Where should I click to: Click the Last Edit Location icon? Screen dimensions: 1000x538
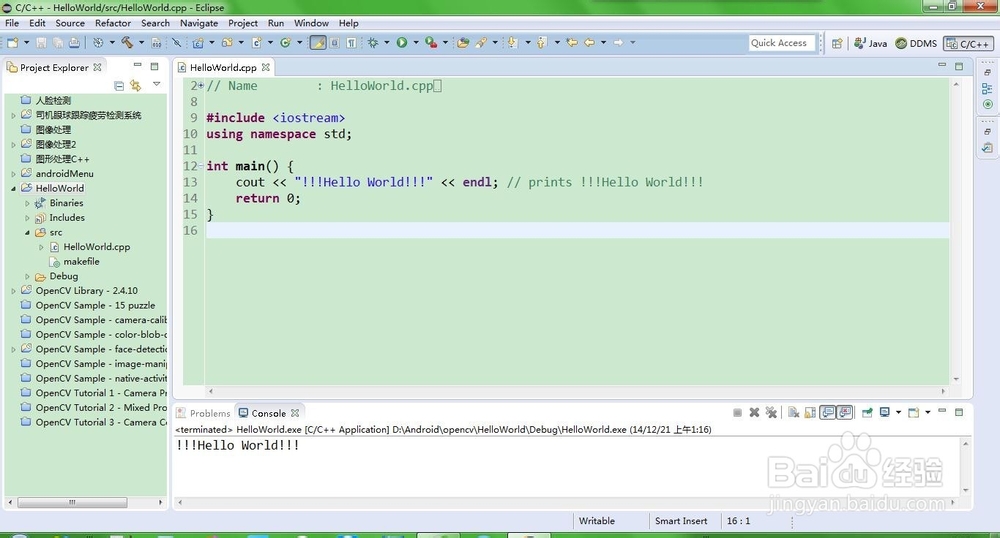tap(572, 43)
